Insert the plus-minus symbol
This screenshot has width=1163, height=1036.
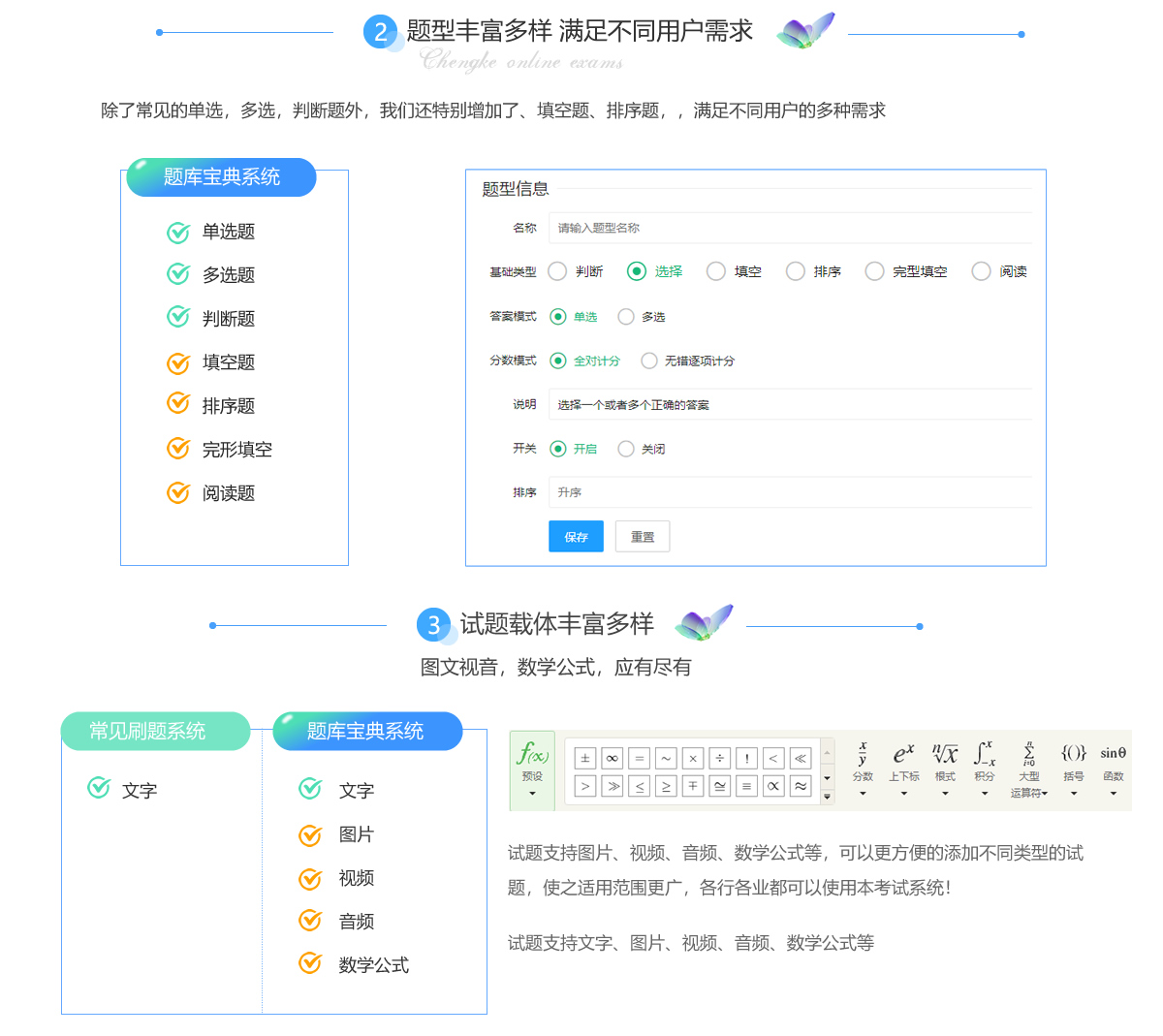pos(584,759)
